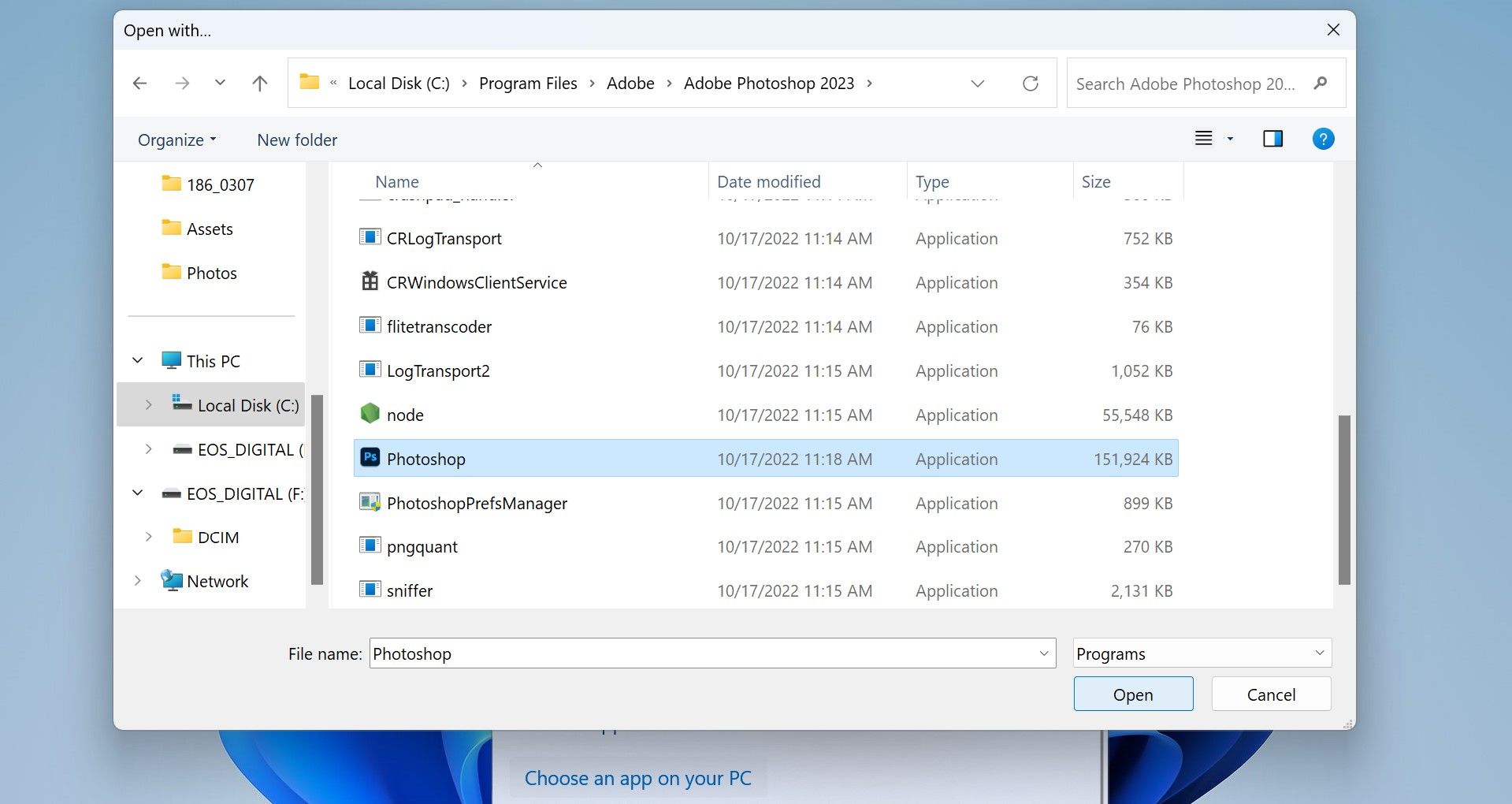The image size is (1512, 804).
Task: Open the Organize dropdown menu
Action: [175, 140]
